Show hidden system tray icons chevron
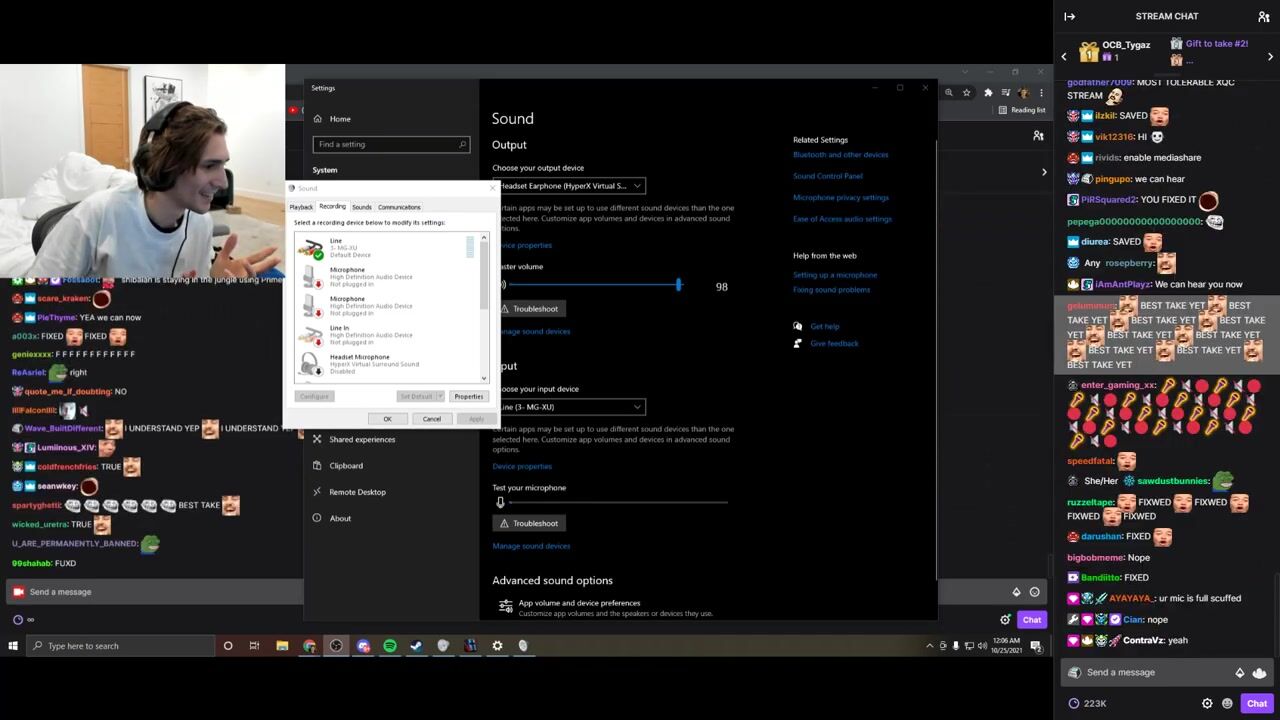Image resolution: width=1280 pixels, height=720 pixels. click(929, 646)
